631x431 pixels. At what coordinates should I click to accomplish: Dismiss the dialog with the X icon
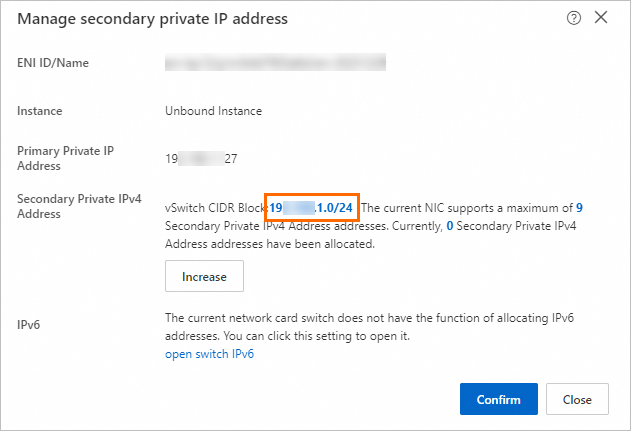tap(601, 17)
